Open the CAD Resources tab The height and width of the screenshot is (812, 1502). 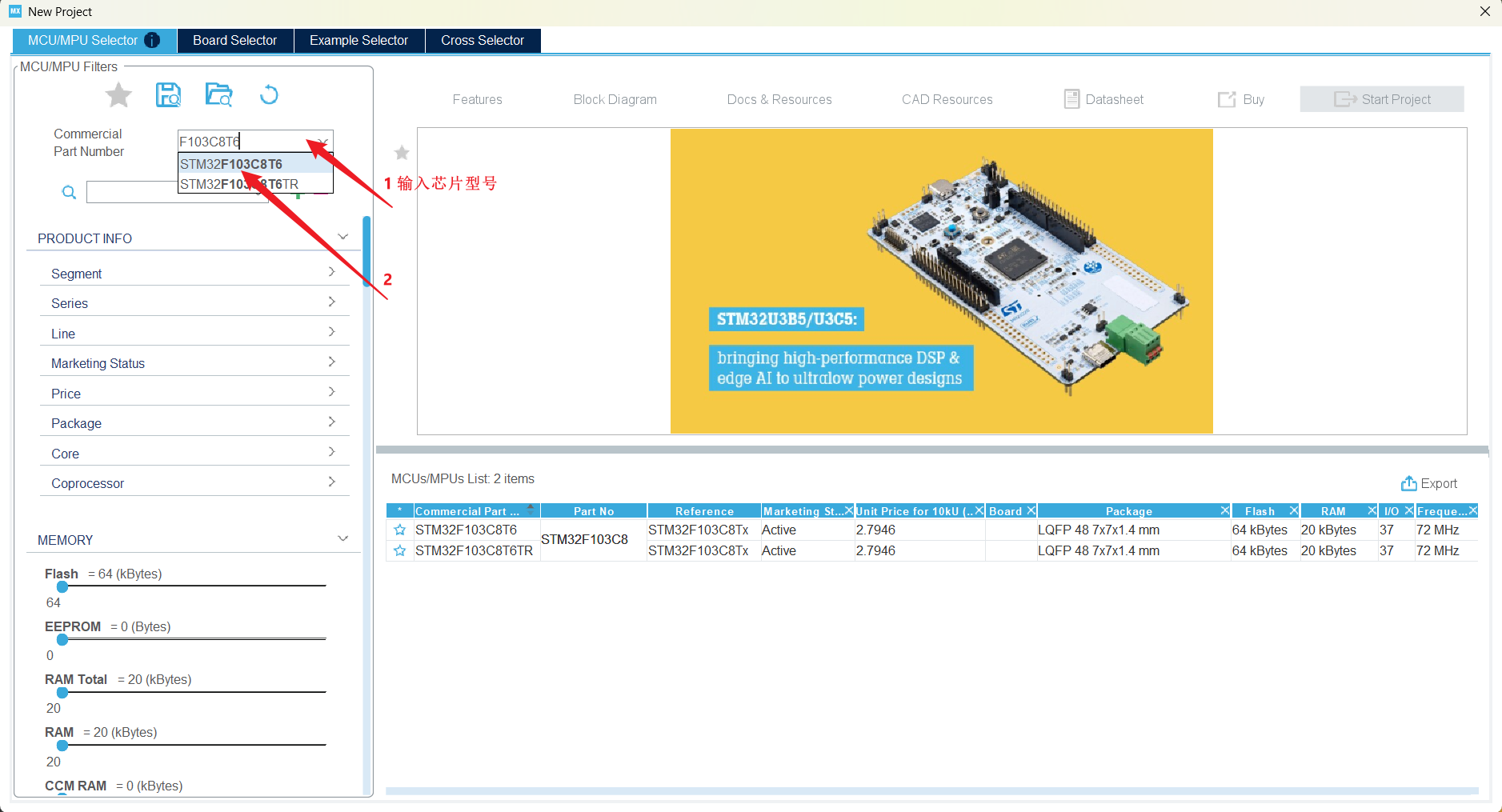coord(947,99)
